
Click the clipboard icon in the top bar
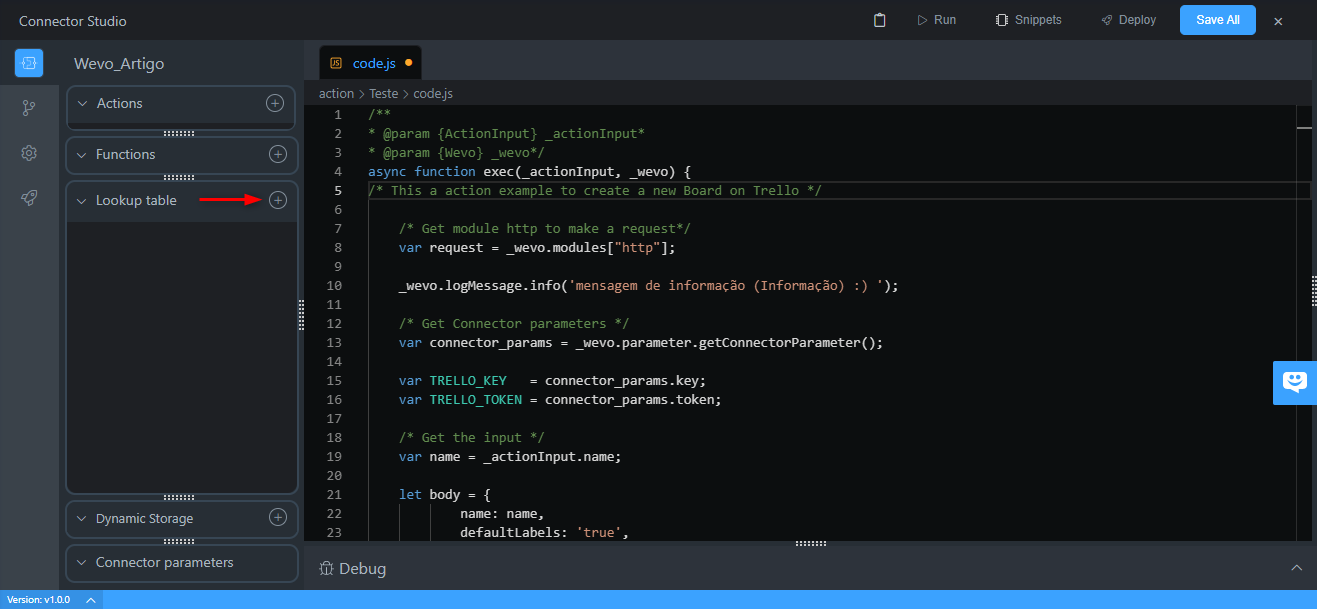tap(879, 20)
